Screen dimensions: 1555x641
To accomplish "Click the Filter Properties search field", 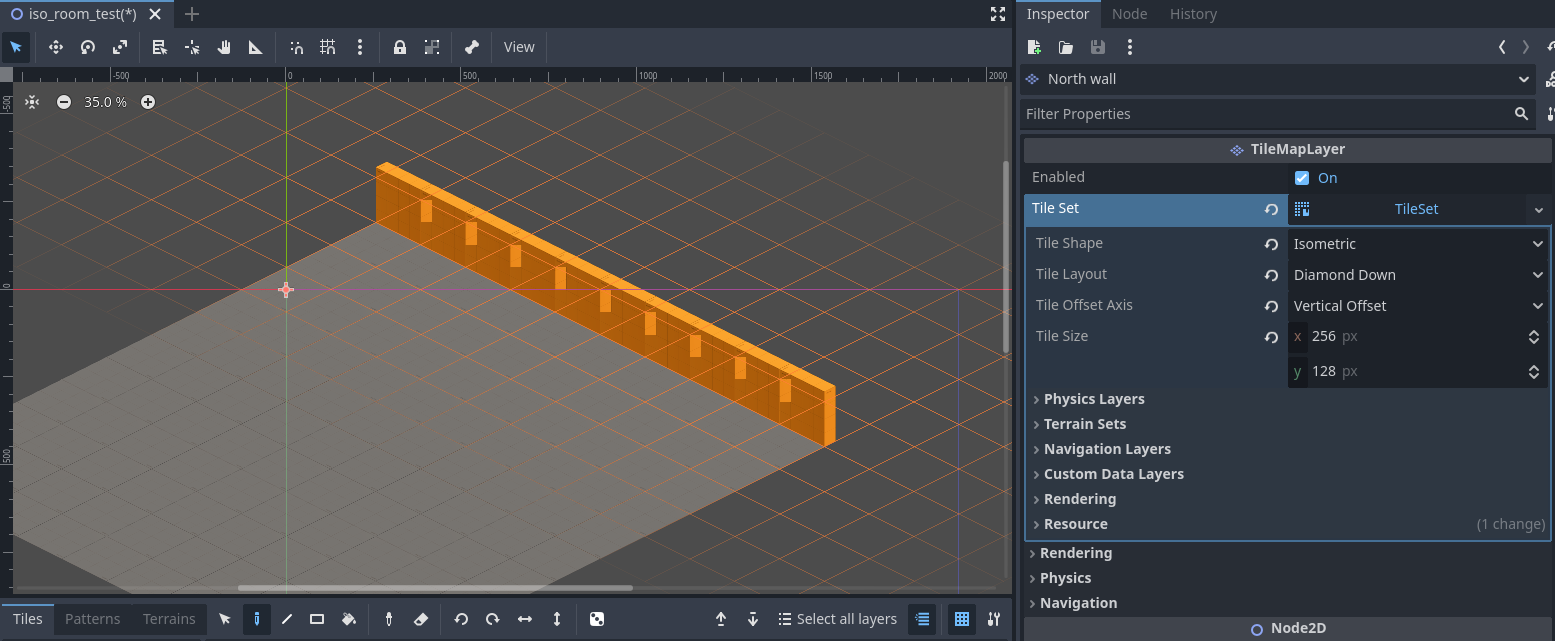I will [1265, 114].
